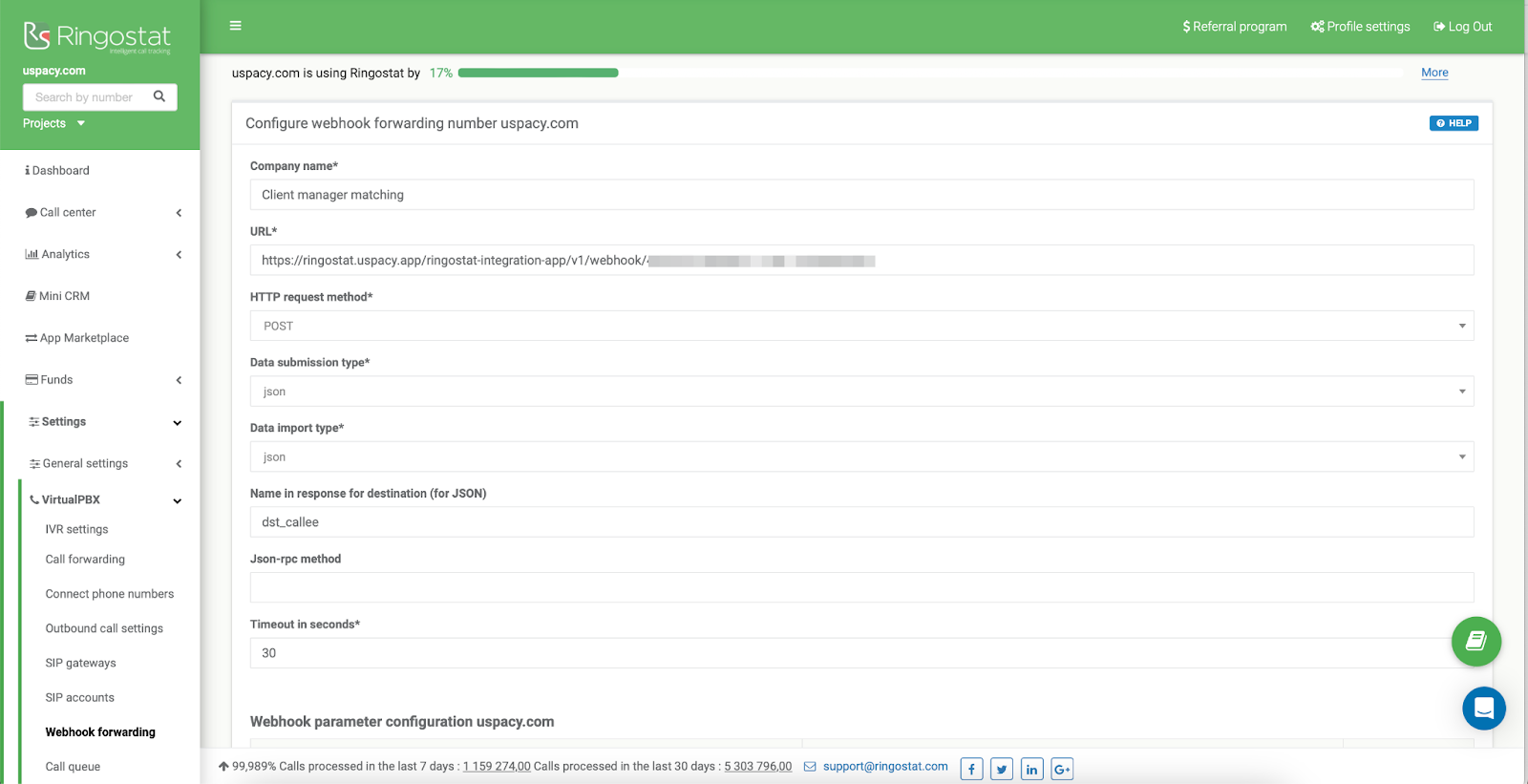Open Data submission type dropdown
This screenshot has width=1528, height=784.
click(x=861, y=392)
